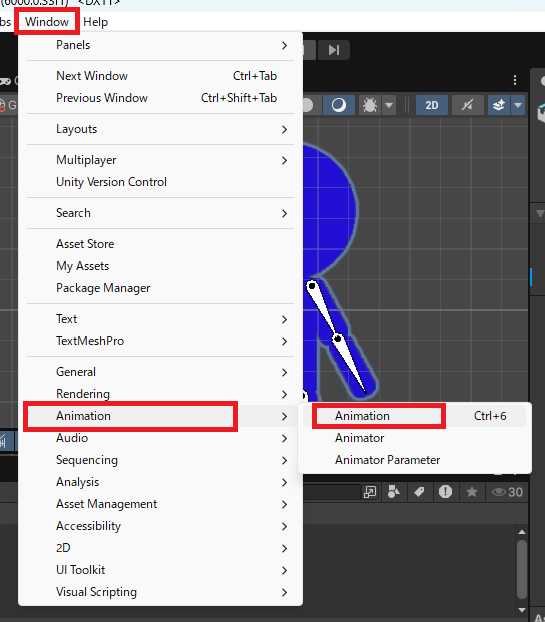Screen dimensions: 545x622
Task: Open the Help menu
Action: coord(95,22)
